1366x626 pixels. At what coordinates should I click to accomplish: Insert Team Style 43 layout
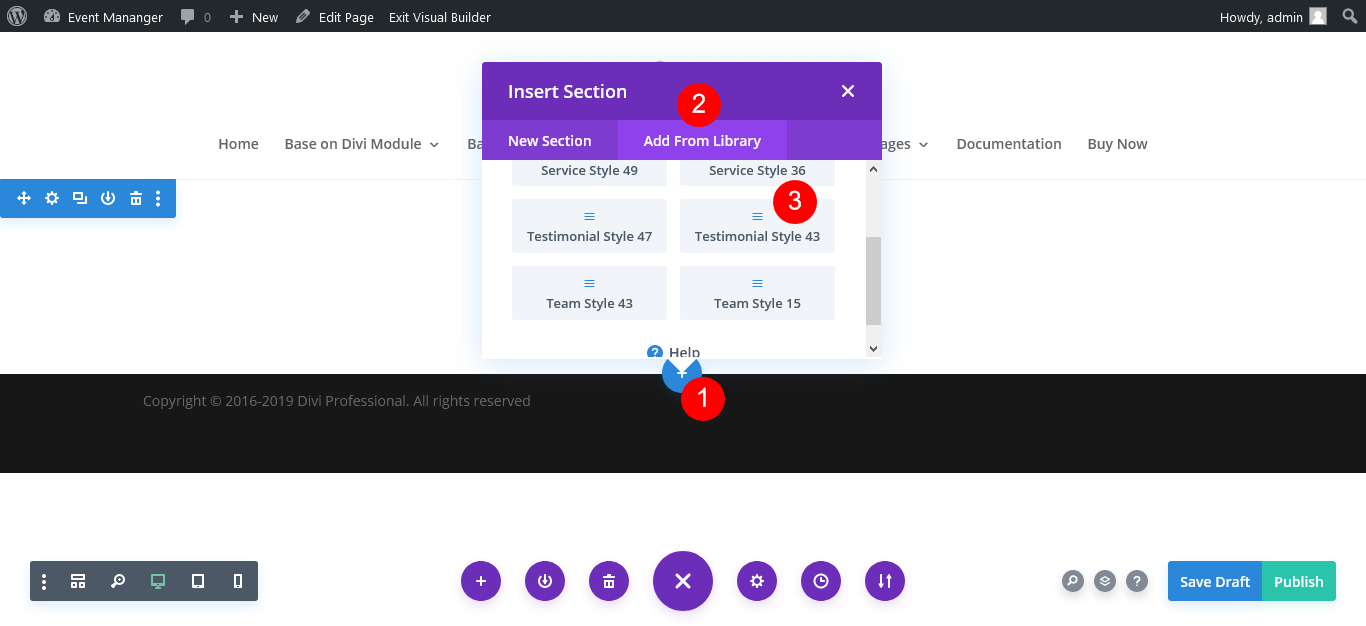589,293
